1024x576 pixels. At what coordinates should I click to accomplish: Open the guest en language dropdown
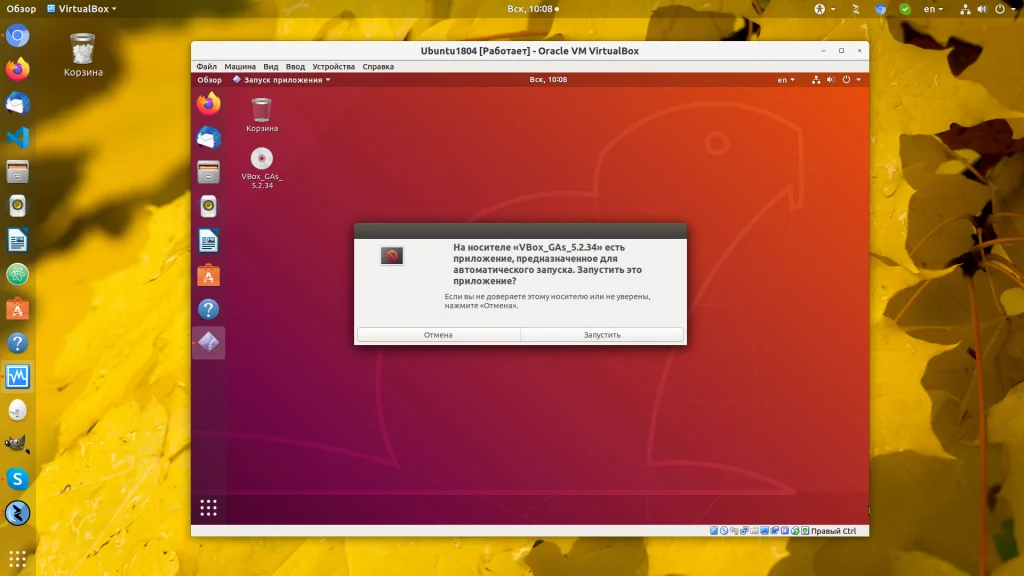pos(787,80)
